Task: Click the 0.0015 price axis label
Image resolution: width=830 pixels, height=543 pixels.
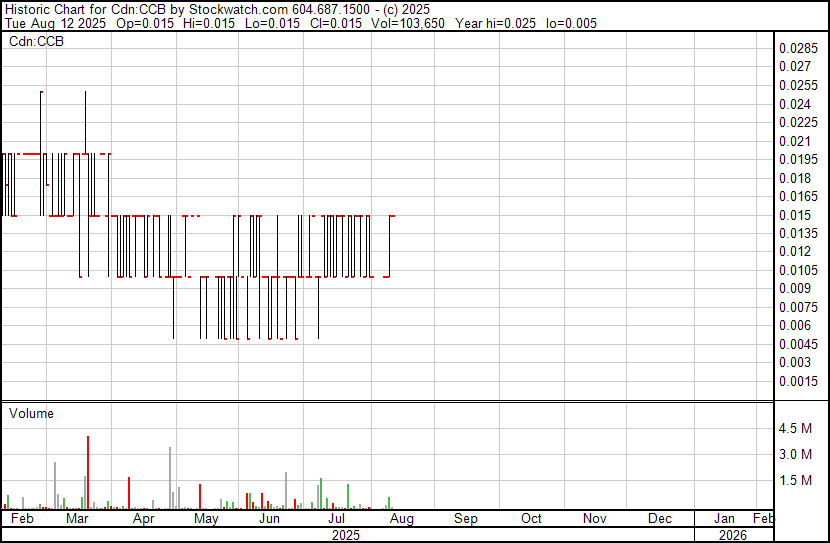Action: point(798,382)
